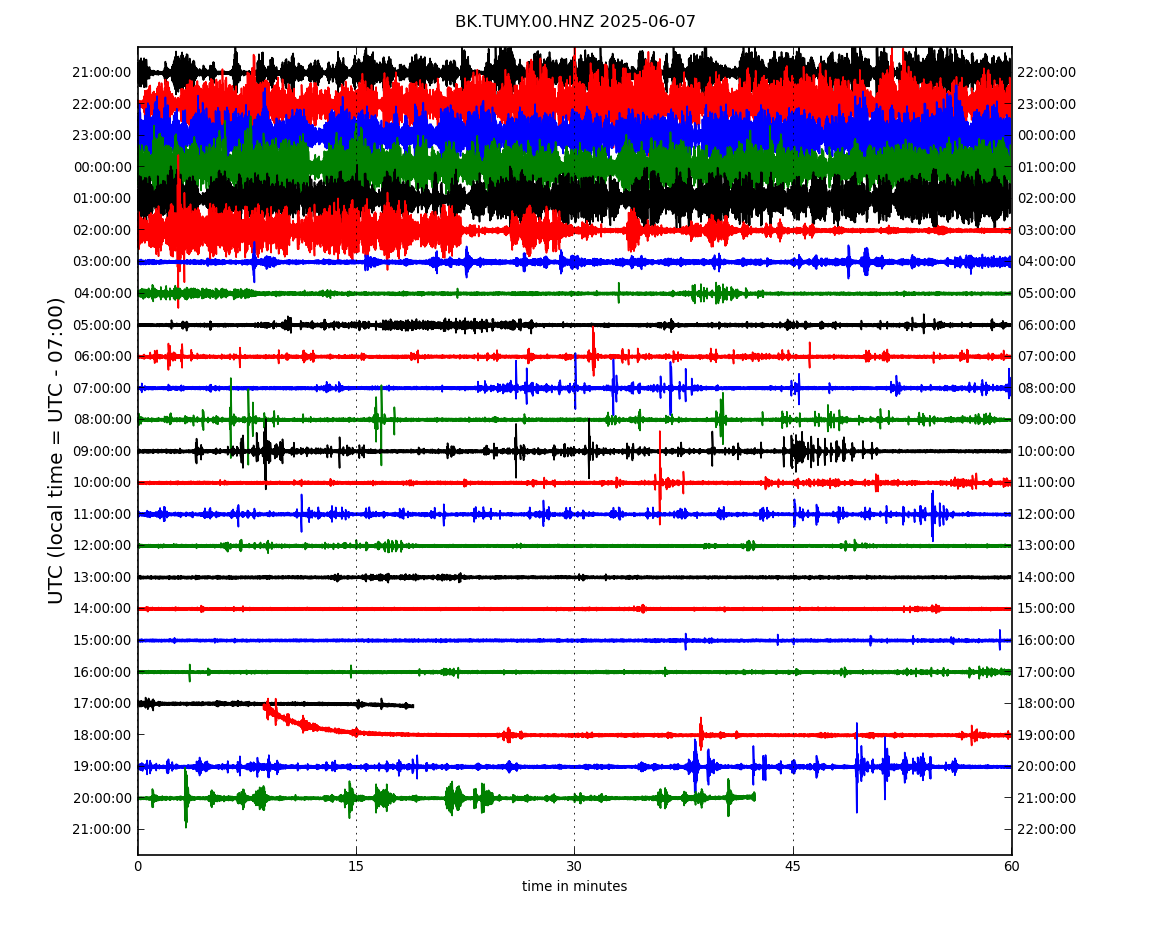Select left-axis UTC label 10:00:00
The height and width of the screenshot is (950, 1150).
tap(102, 483)
